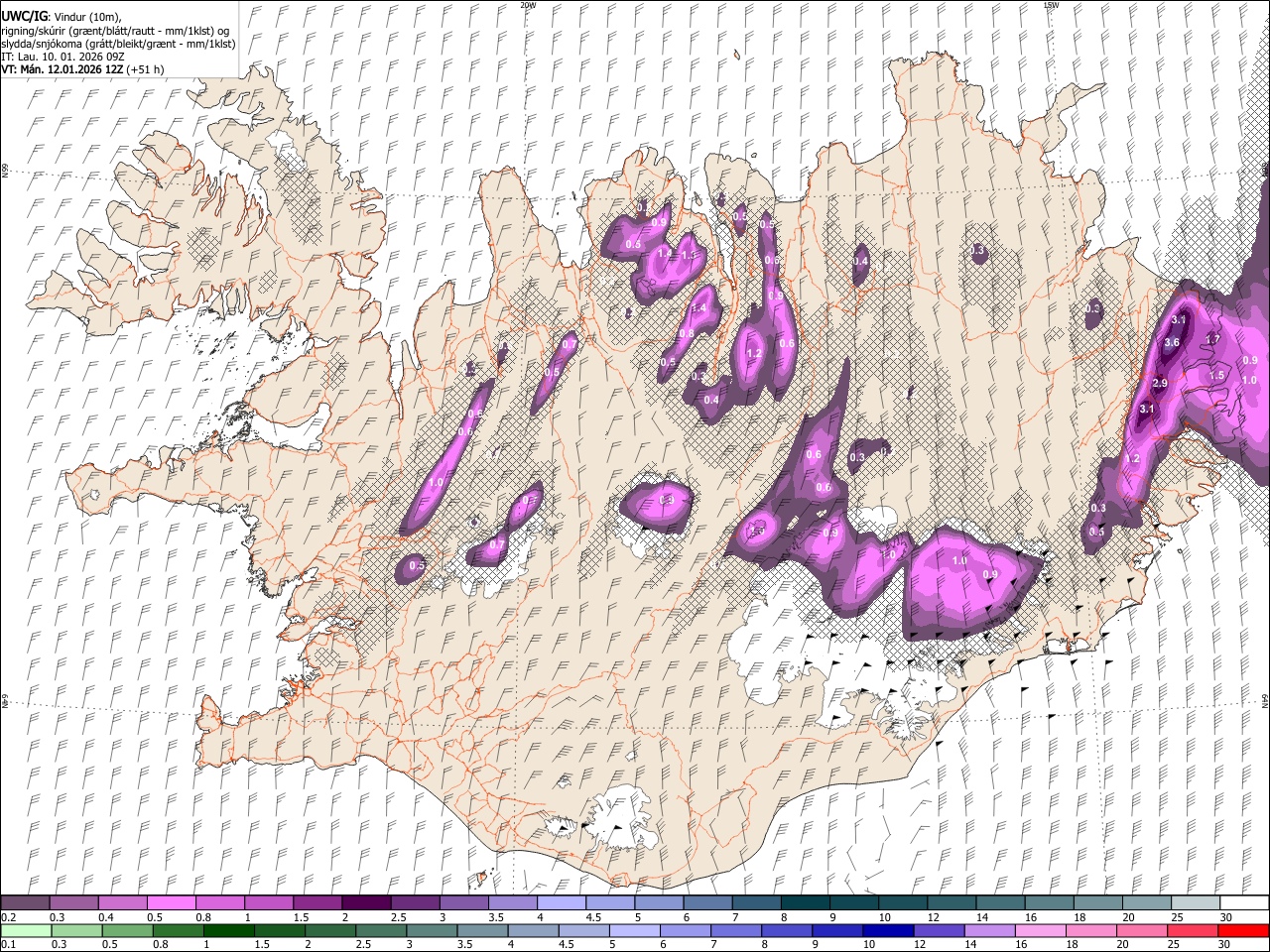Click the "15W" longitude label
Image resolution: width=1270 pixels, height=952 pixels.
pos(1051,5)
